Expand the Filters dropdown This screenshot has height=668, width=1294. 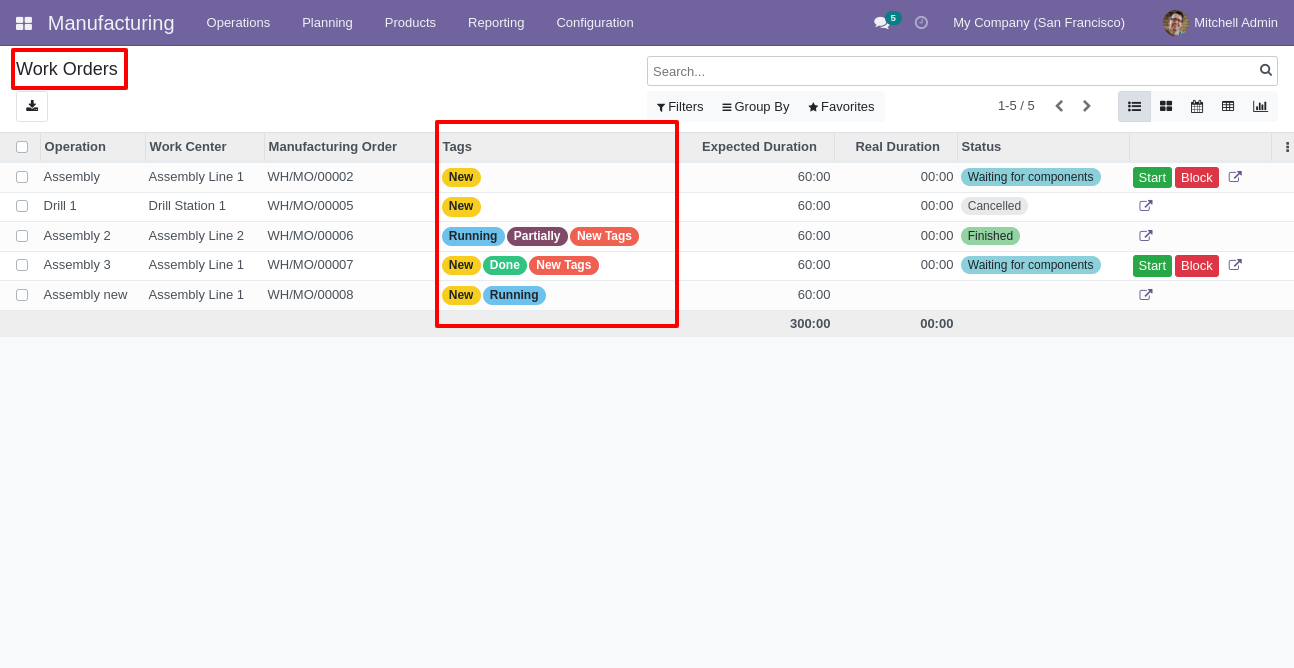(x=680, y=107)
